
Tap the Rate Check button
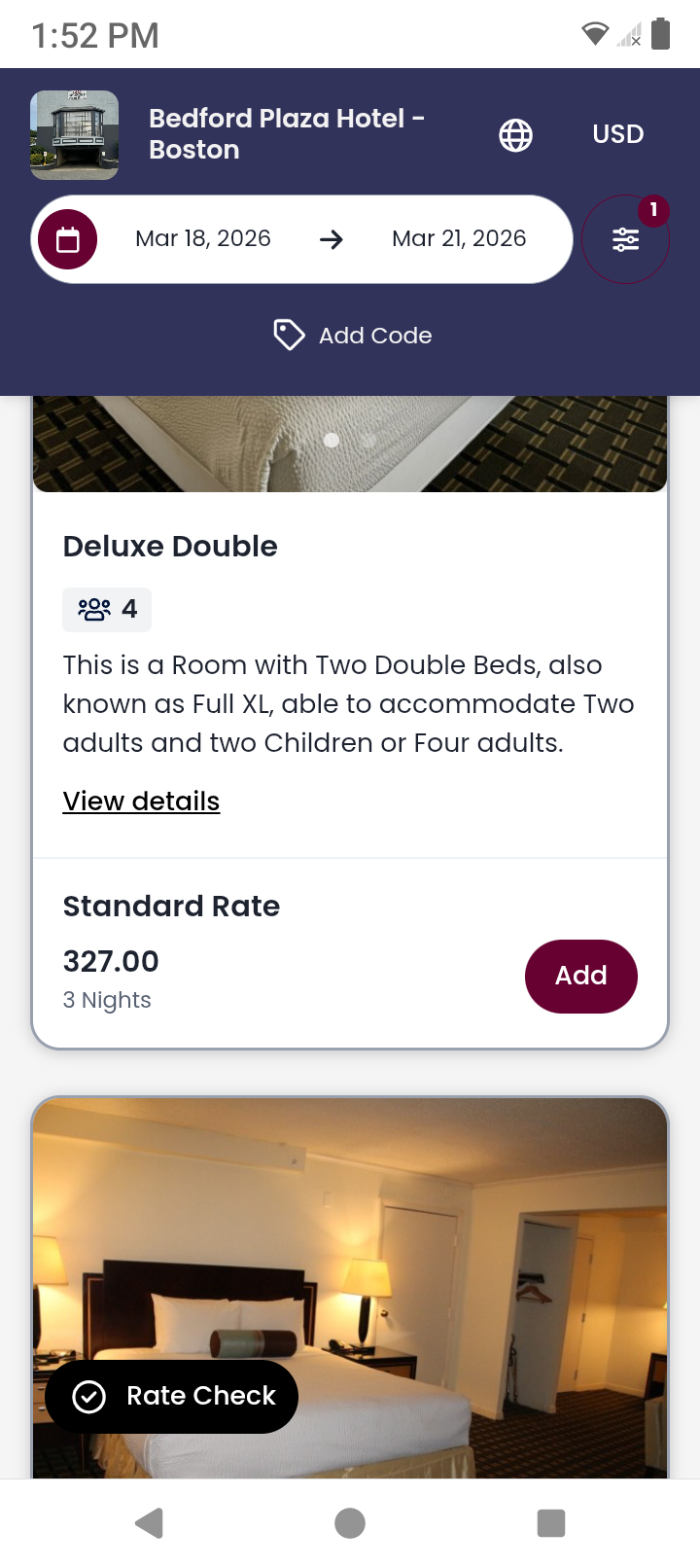click(172, 1397)
